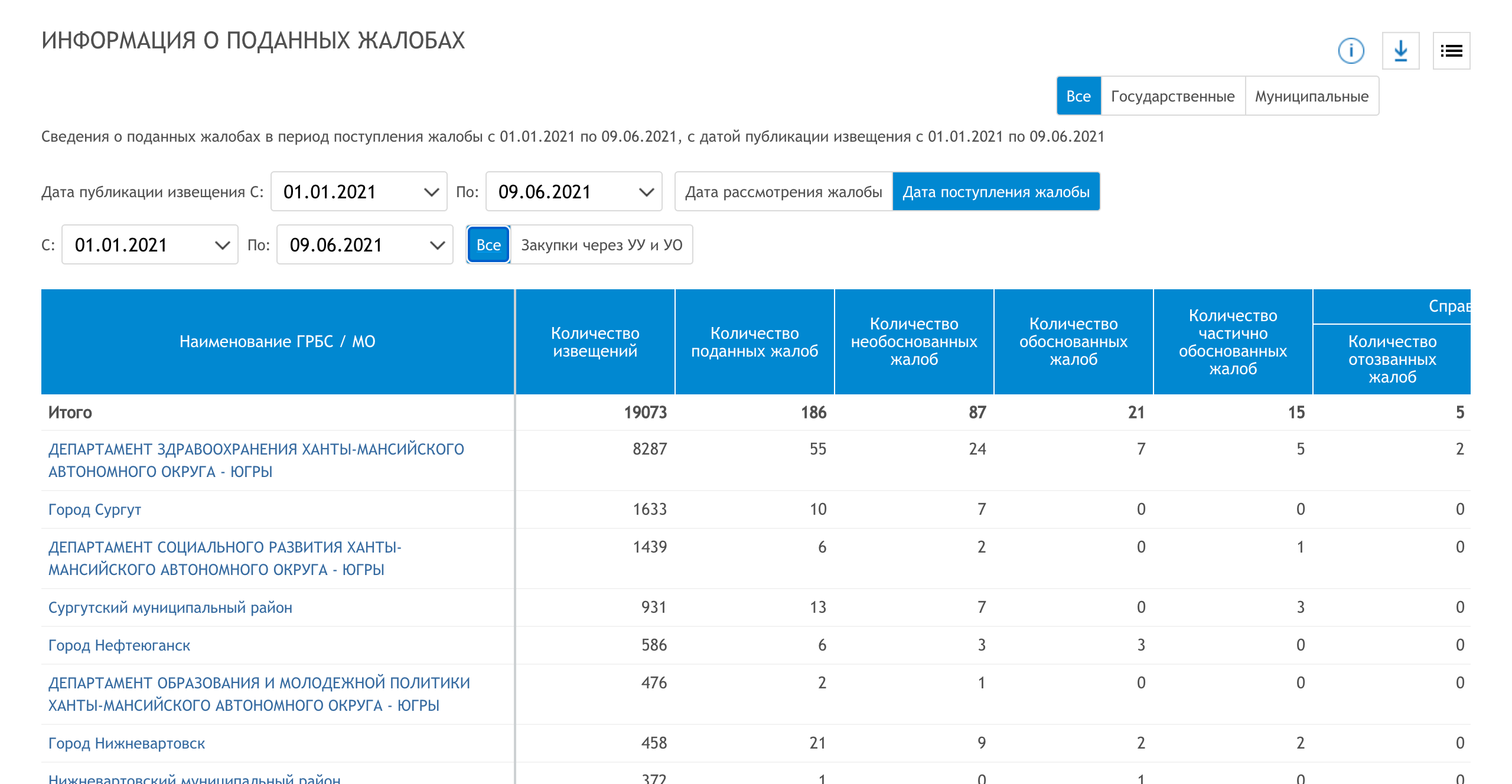Open the information icon

pyautogui.click(x=1351, y=51)
